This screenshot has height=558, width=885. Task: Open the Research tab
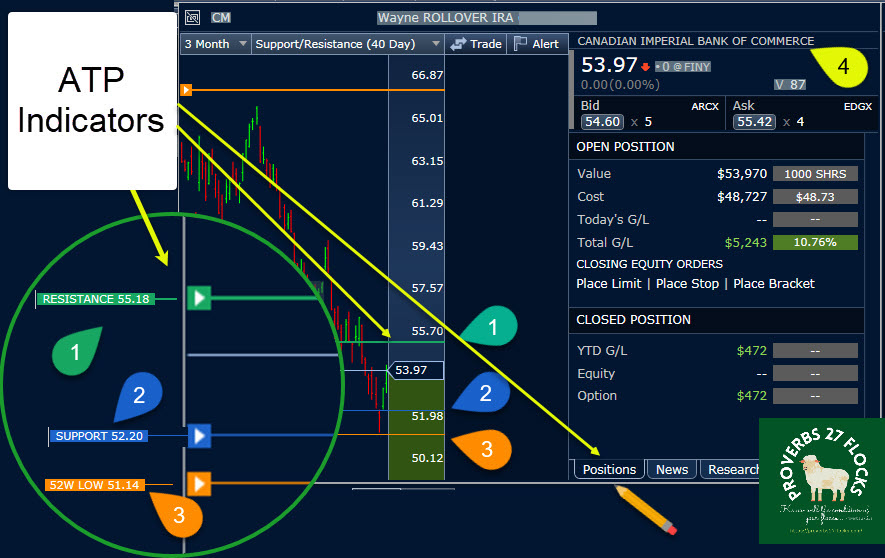tap(733, 469)
